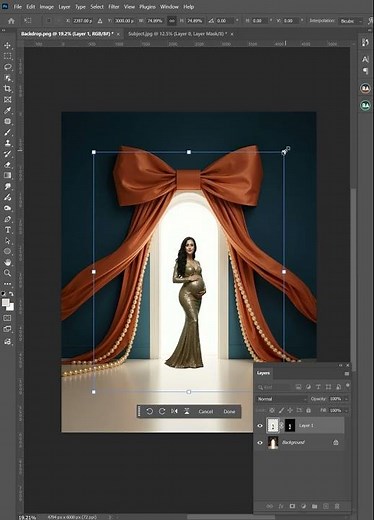Image resolution: width=374 pixels, height=520 pixels.
Task: Click Done in the transform bar
Action: [229, 412]
